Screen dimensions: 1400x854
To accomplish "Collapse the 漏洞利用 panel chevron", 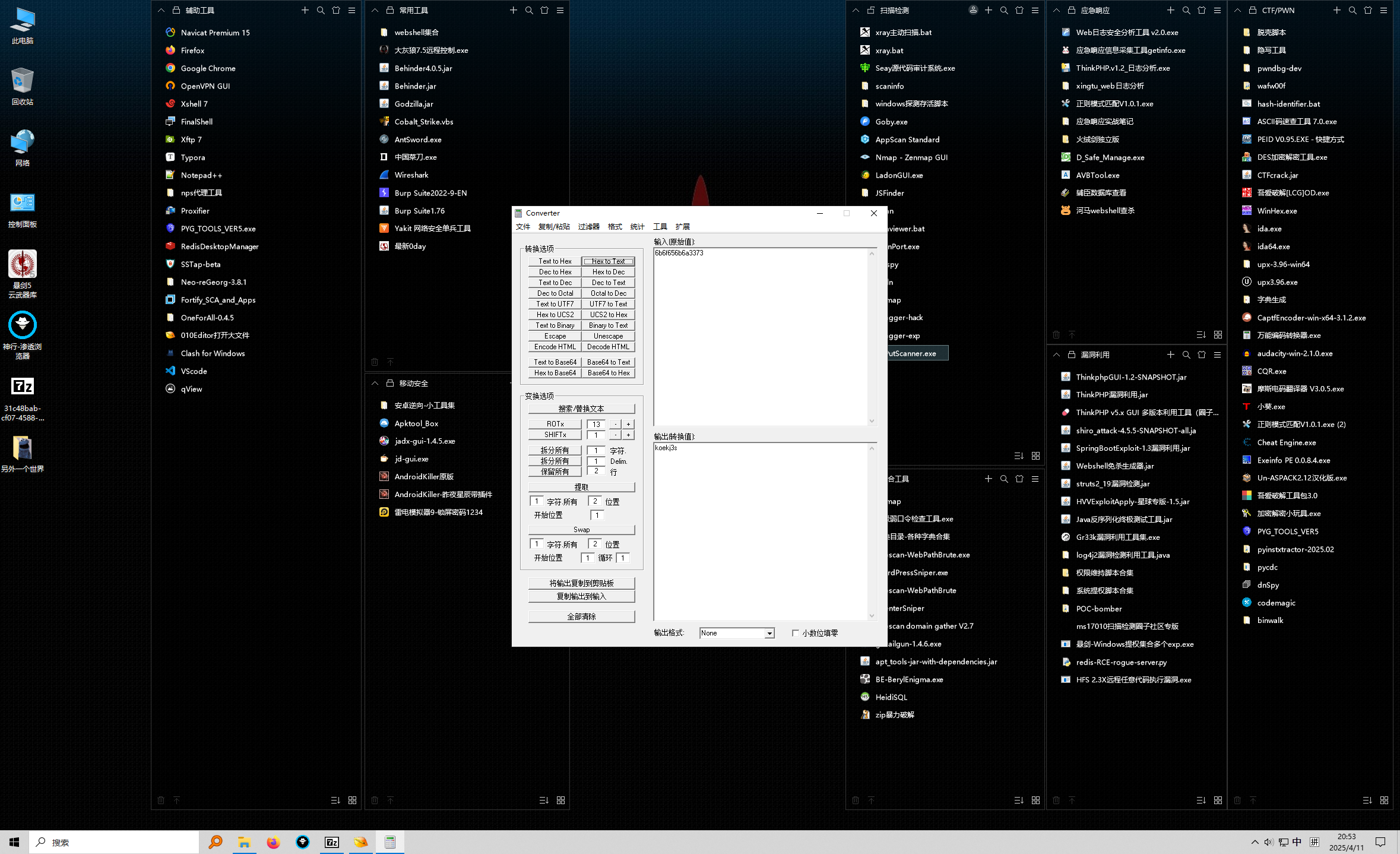I will pyautogui.click(x=1056, y=355).
